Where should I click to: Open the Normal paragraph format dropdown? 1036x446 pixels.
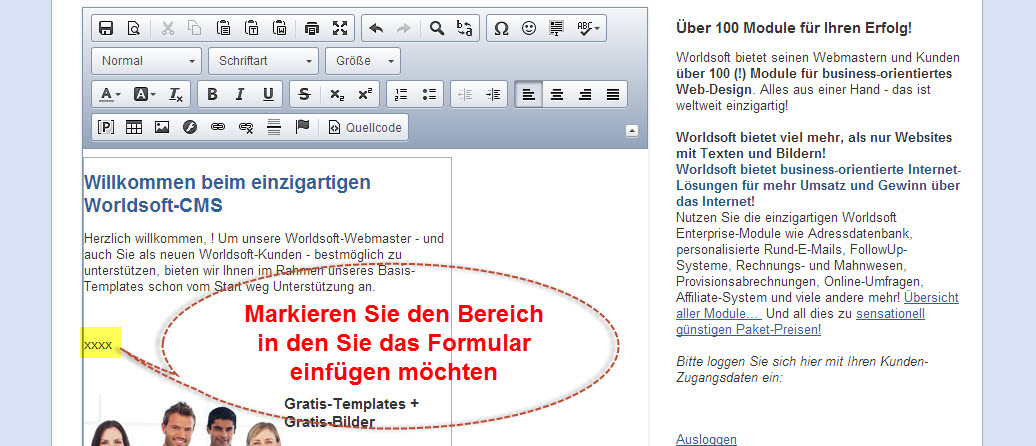pos(147,61)
